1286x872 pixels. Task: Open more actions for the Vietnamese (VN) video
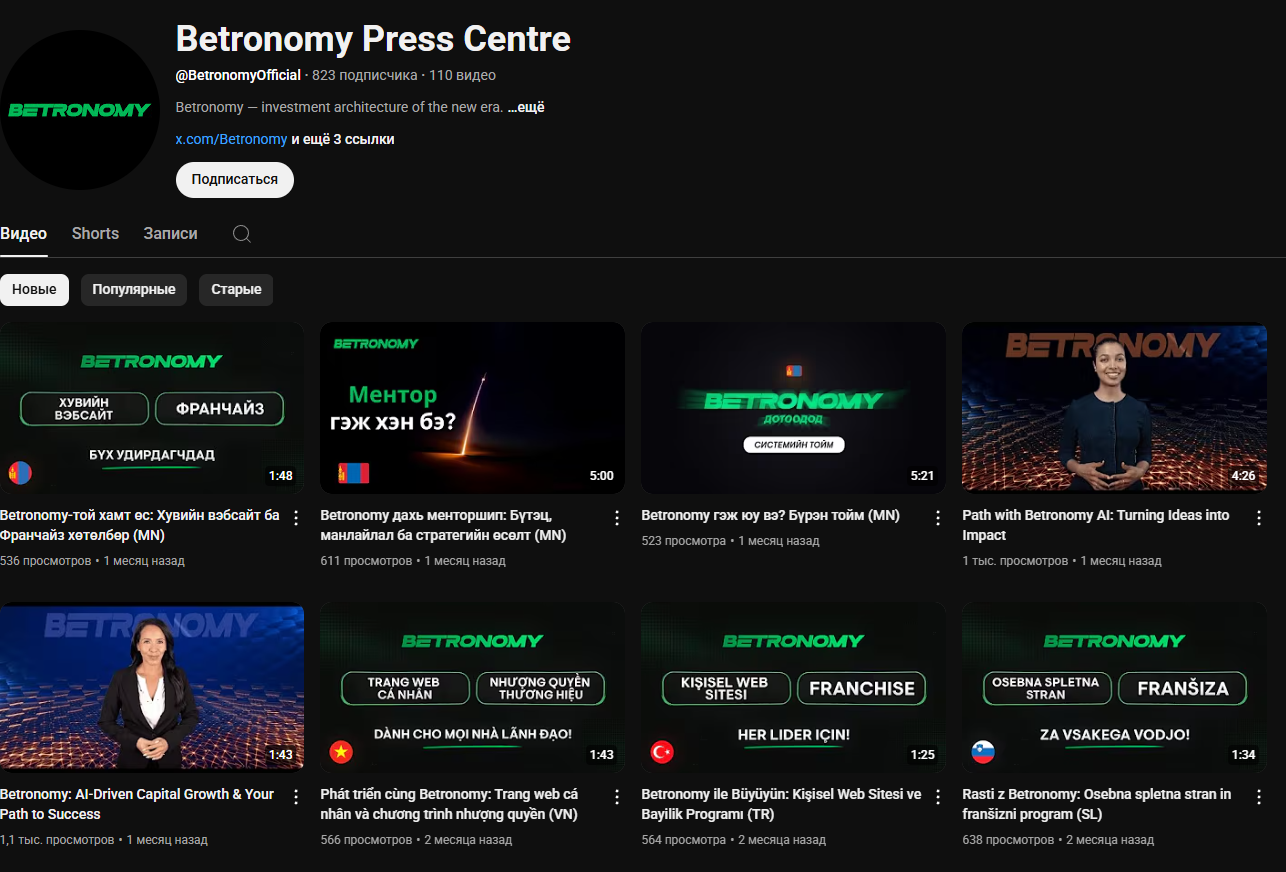(x=616, y=796)
